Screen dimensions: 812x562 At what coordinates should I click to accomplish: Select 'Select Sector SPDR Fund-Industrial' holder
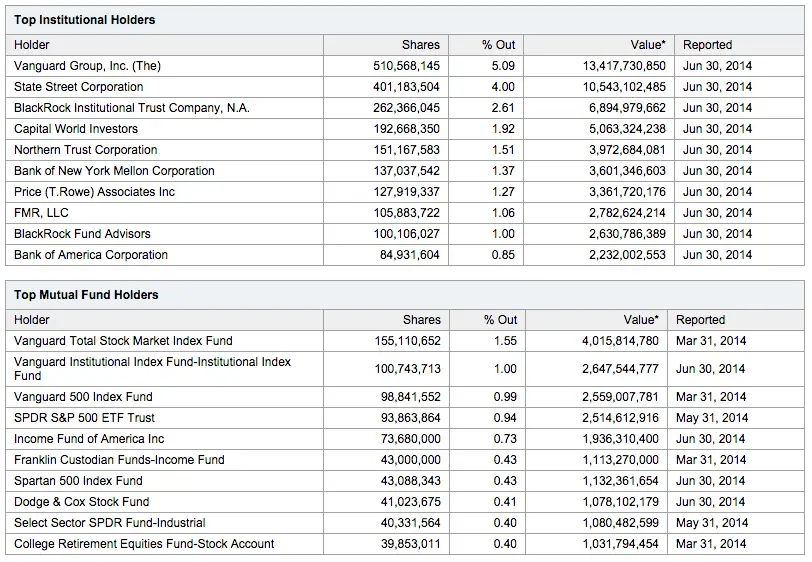tap(110, 523)
